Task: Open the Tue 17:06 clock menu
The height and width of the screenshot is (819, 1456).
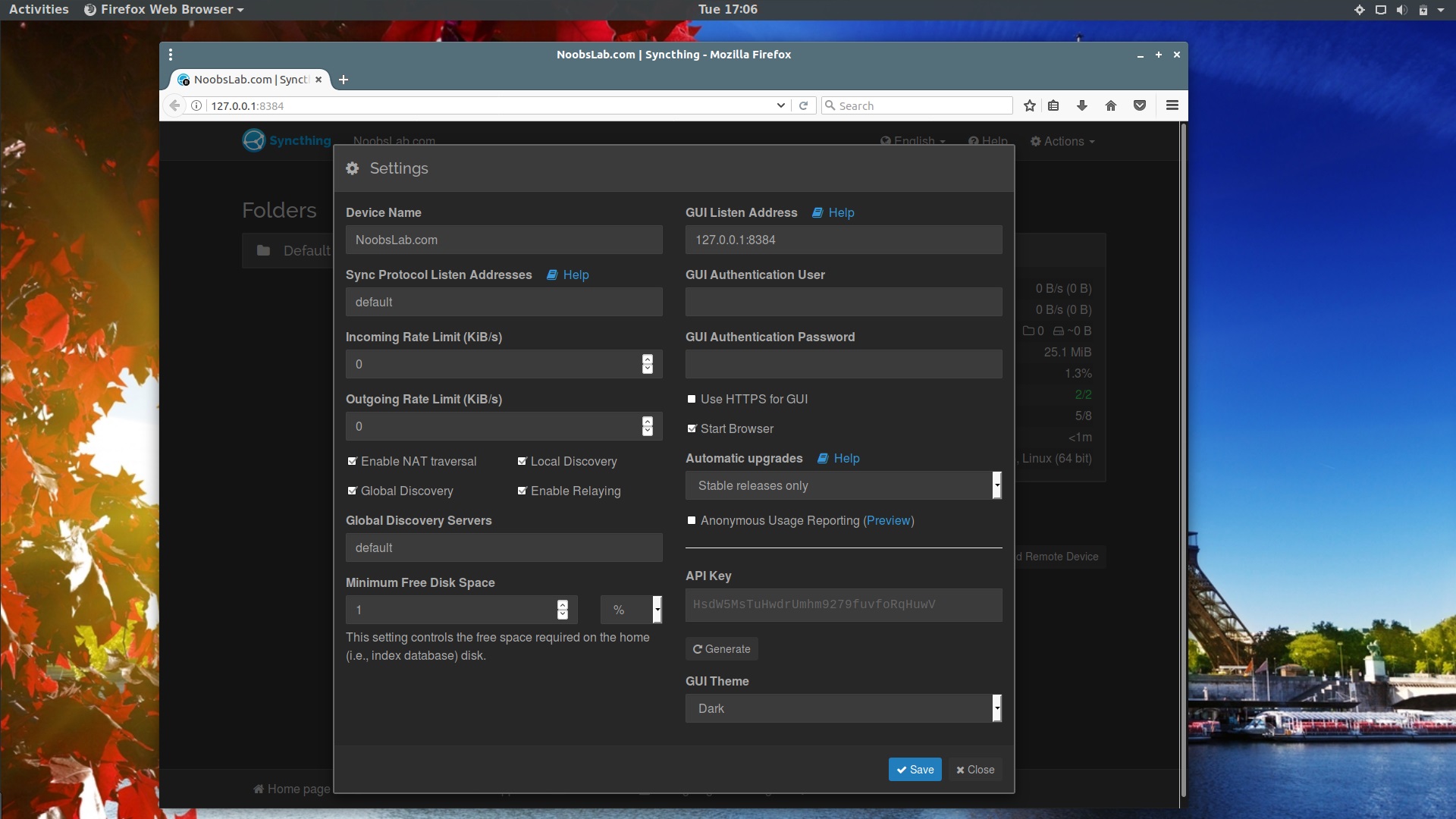Action: pyautogui.click(x=727, y=9)
